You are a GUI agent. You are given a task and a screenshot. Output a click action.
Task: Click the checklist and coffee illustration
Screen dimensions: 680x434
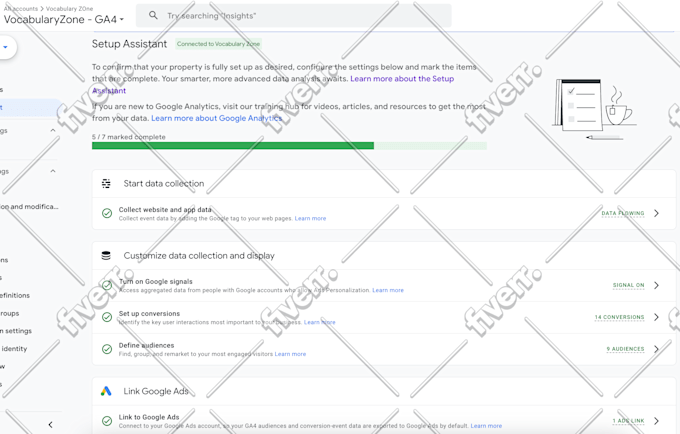point(595,108)
